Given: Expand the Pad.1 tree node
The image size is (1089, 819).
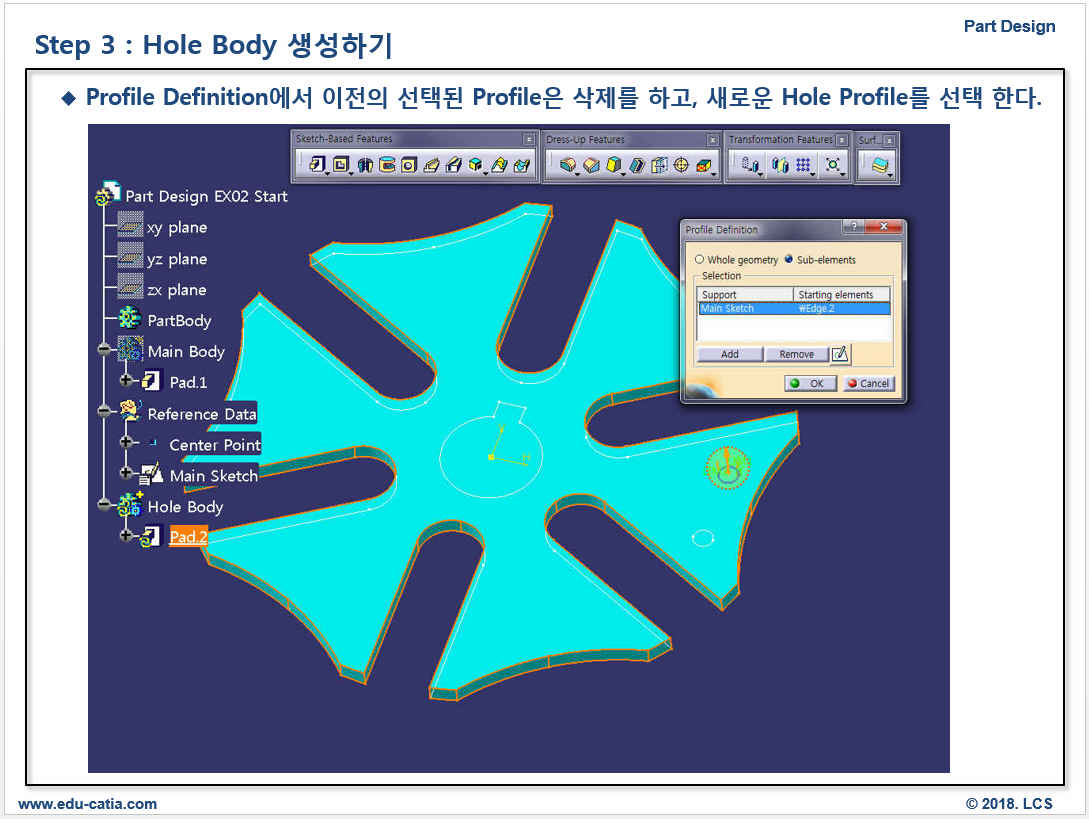Looking at the screenshot, I should coord(126,381).
